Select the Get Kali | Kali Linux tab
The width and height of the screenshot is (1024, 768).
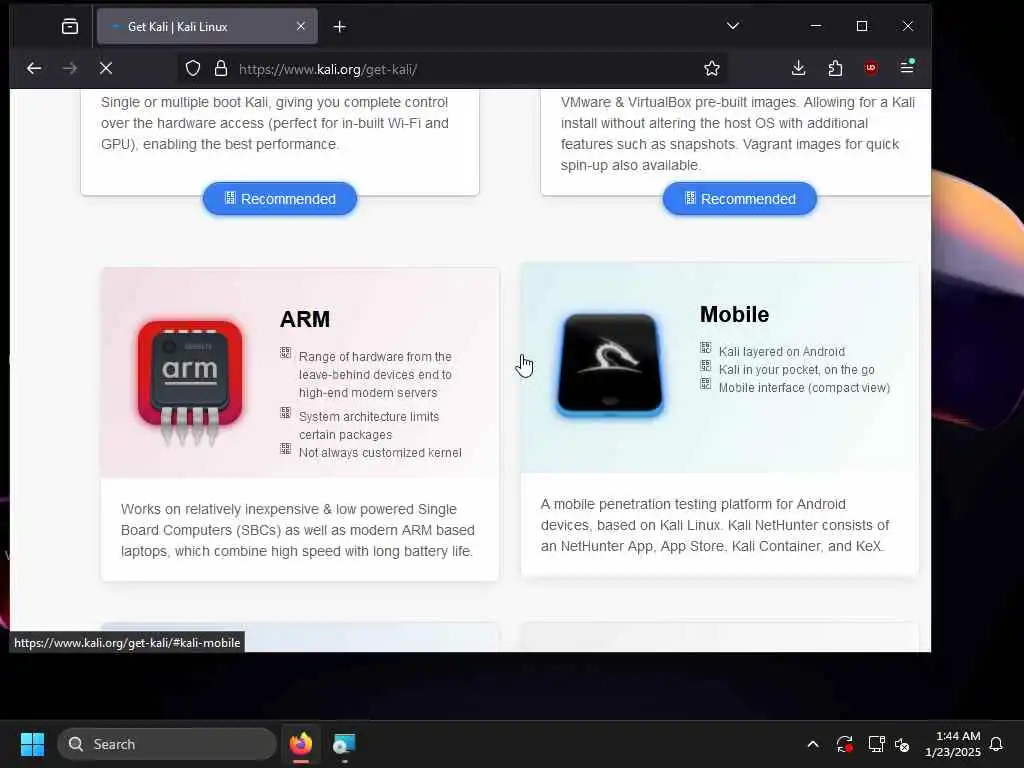207,27
